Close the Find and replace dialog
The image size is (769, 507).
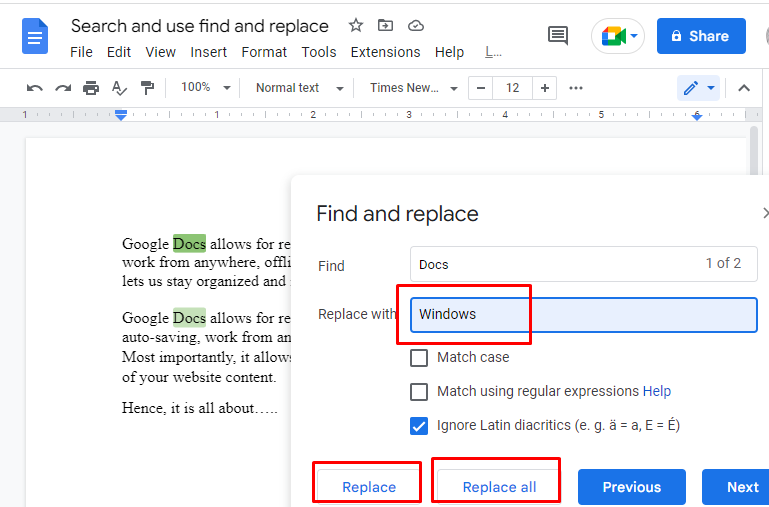point(765,213)
